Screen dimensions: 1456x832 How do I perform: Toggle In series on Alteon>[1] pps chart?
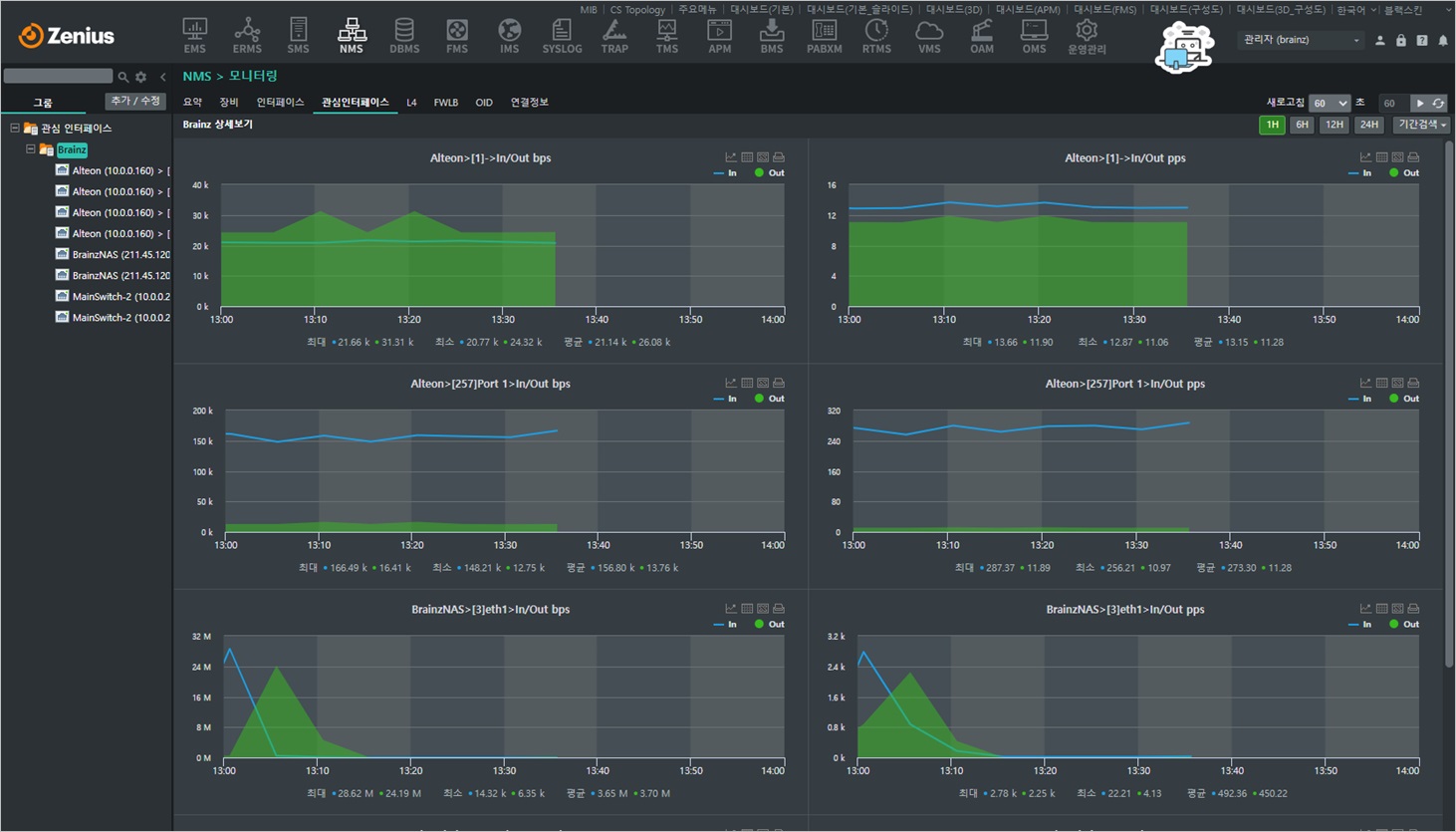(1360, 173)
